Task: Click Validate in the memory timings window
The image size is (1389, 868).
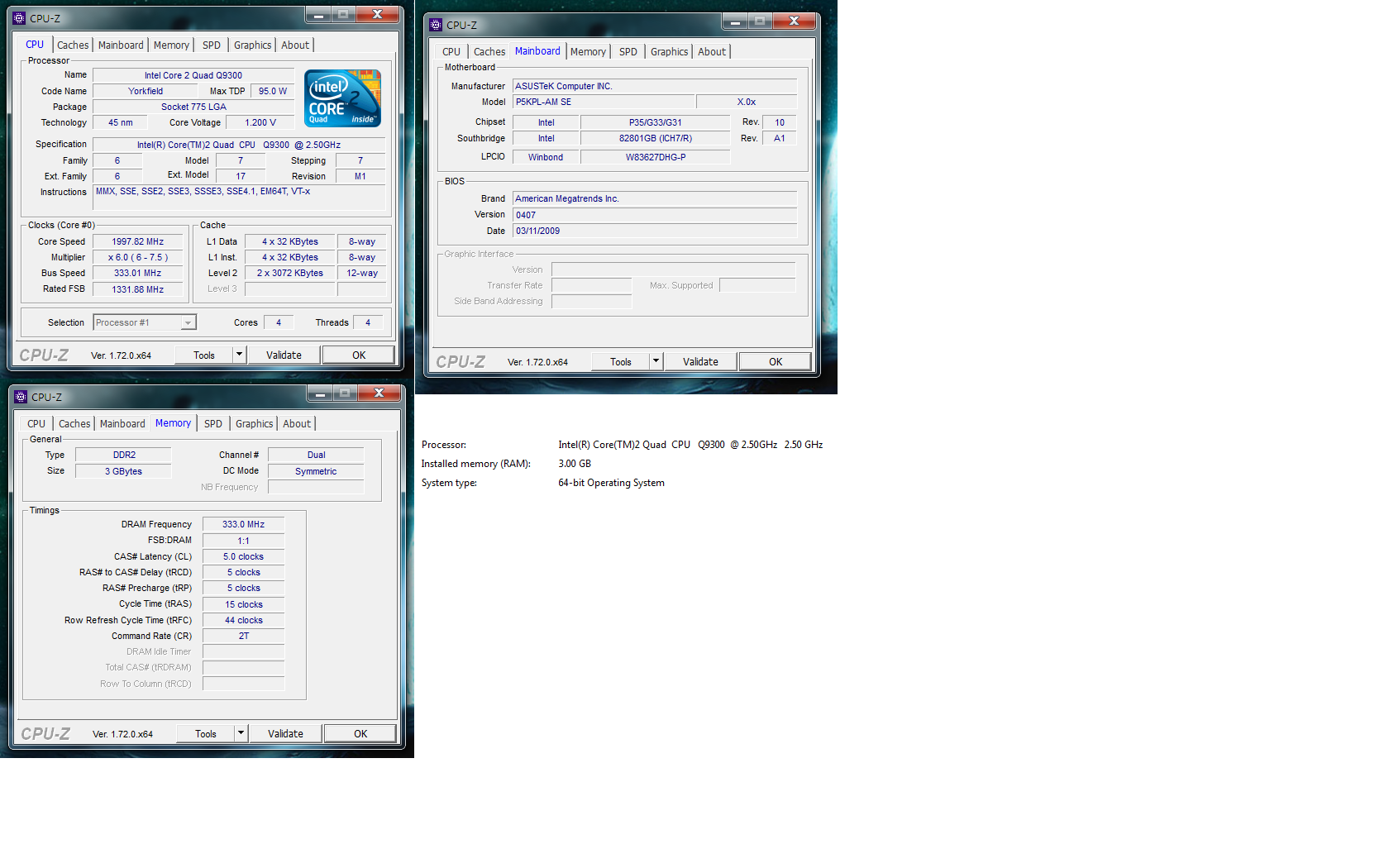Action: [x=285, y=734]
